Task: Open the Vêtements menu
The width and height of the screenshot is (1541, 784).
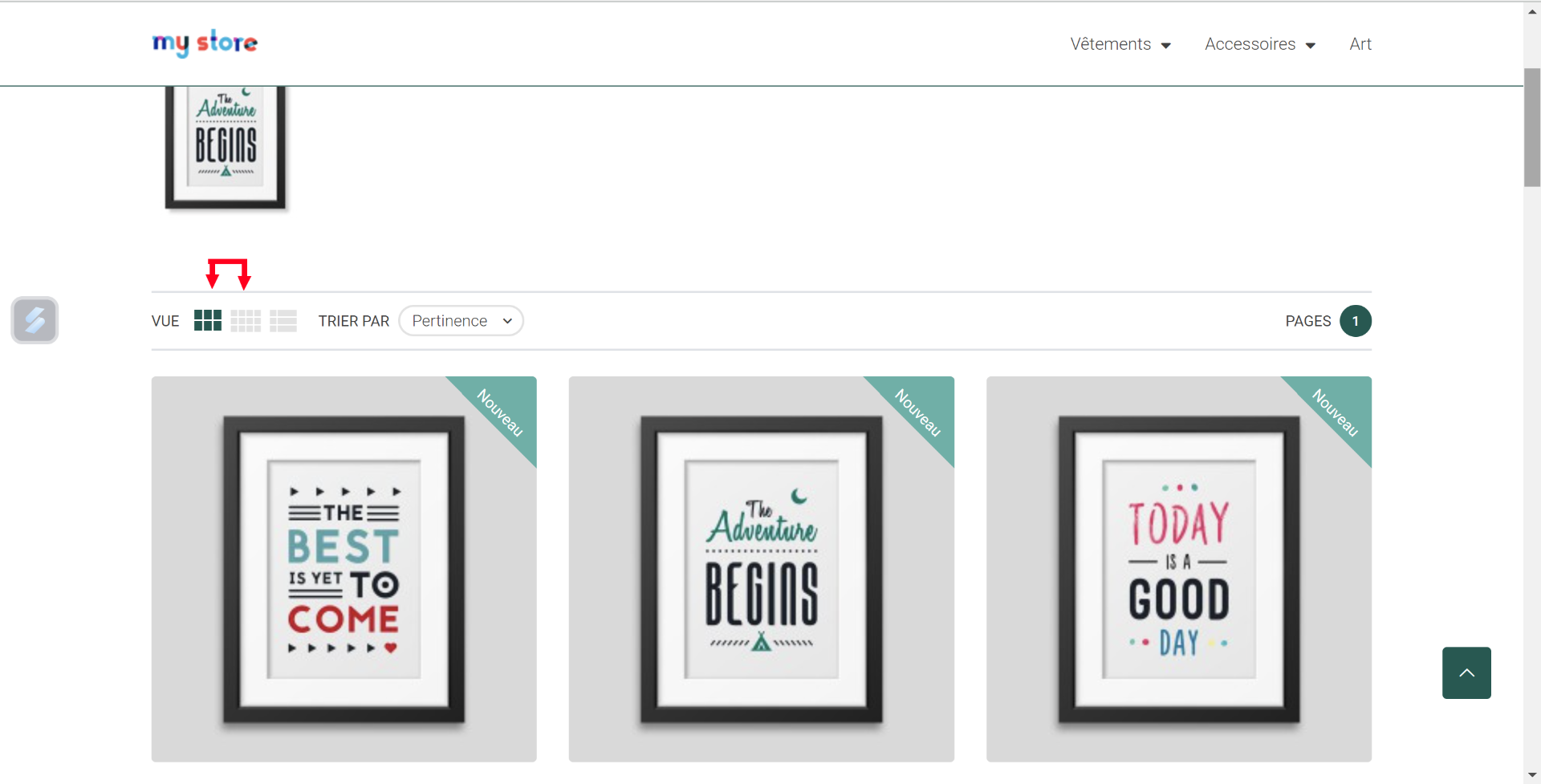Action: click(x=1111, y=44)
